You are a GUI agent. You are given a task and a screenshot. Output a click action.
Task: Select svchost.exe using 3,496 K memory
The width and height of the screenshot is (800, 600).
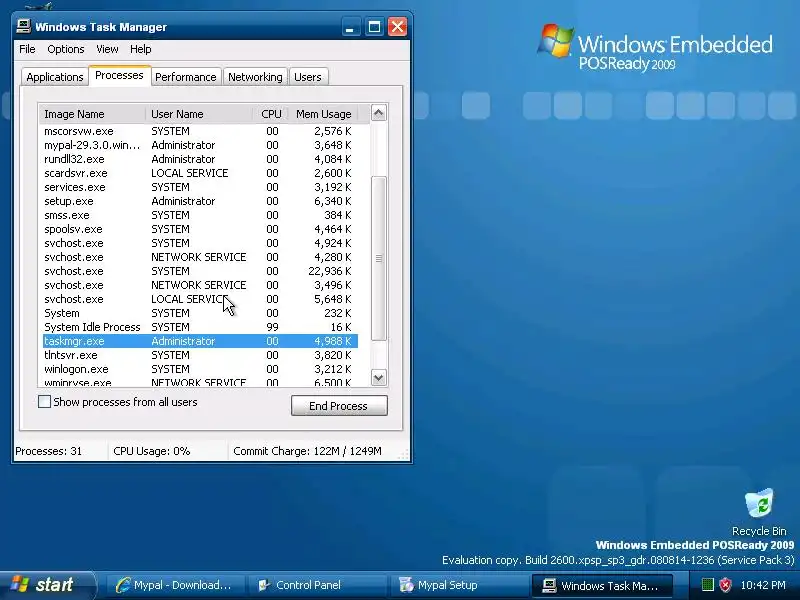tap(200, 285)
